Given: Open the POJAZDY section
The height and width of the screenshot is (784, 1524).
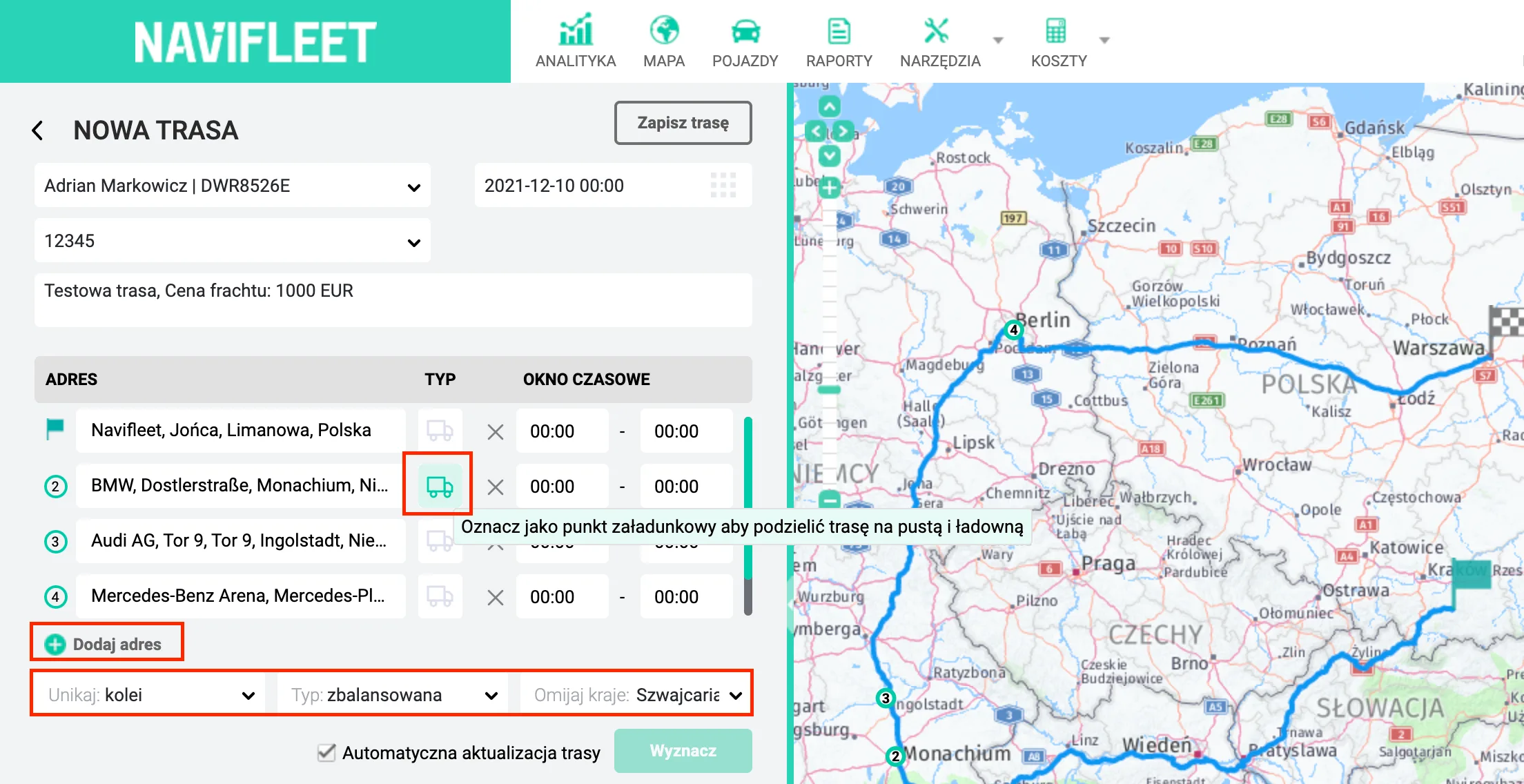Looking at the screenshot, I should [745, 41].
